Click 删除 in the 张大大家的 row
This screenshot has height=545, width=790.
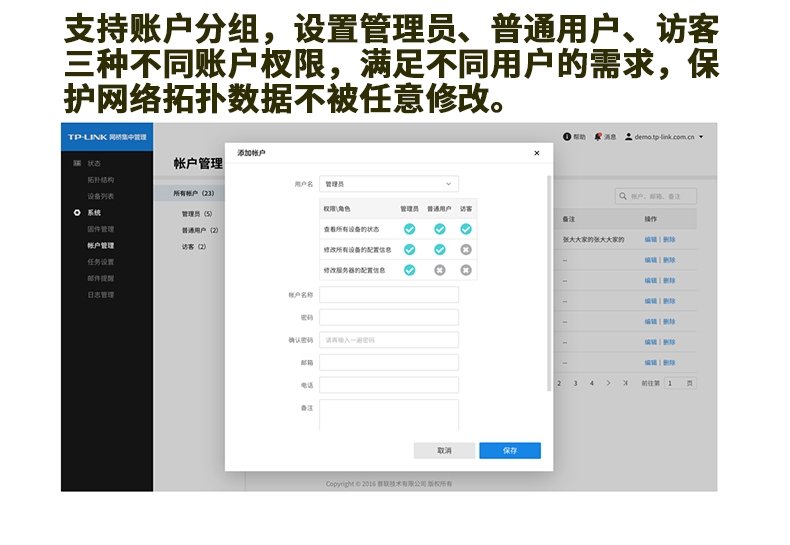(x=669, y=240)
